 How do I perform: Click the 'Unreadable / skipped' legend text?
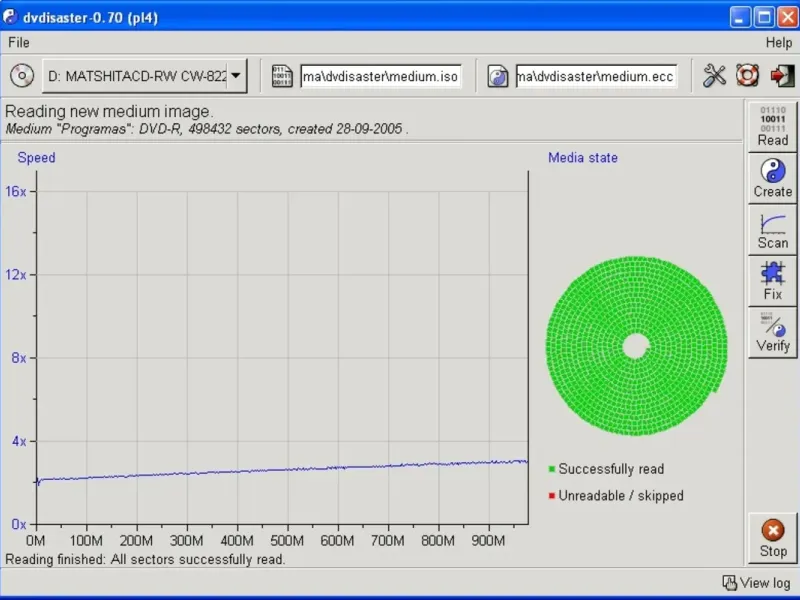coord(621,495)
